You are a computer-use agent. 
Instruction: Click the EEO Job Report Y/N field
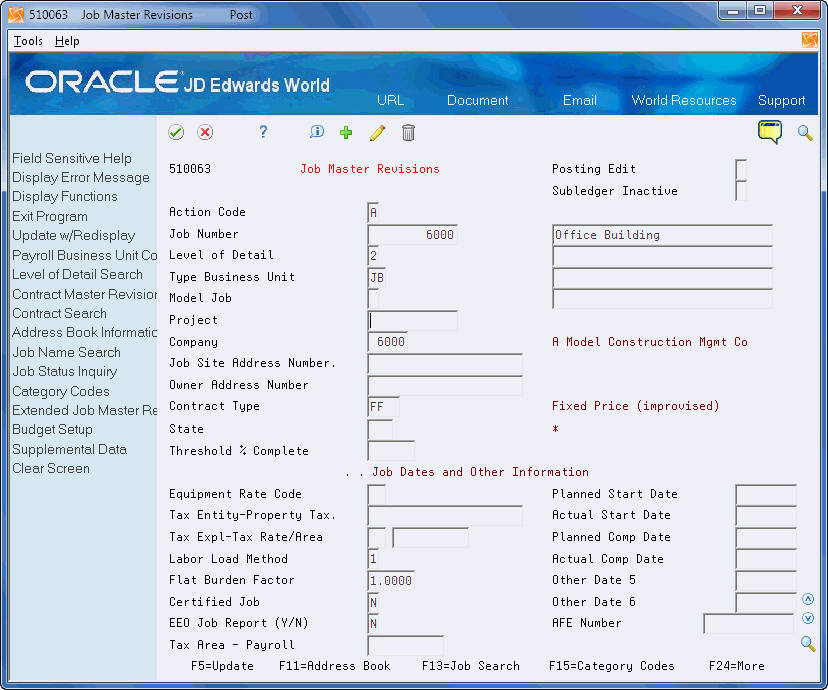374,623
